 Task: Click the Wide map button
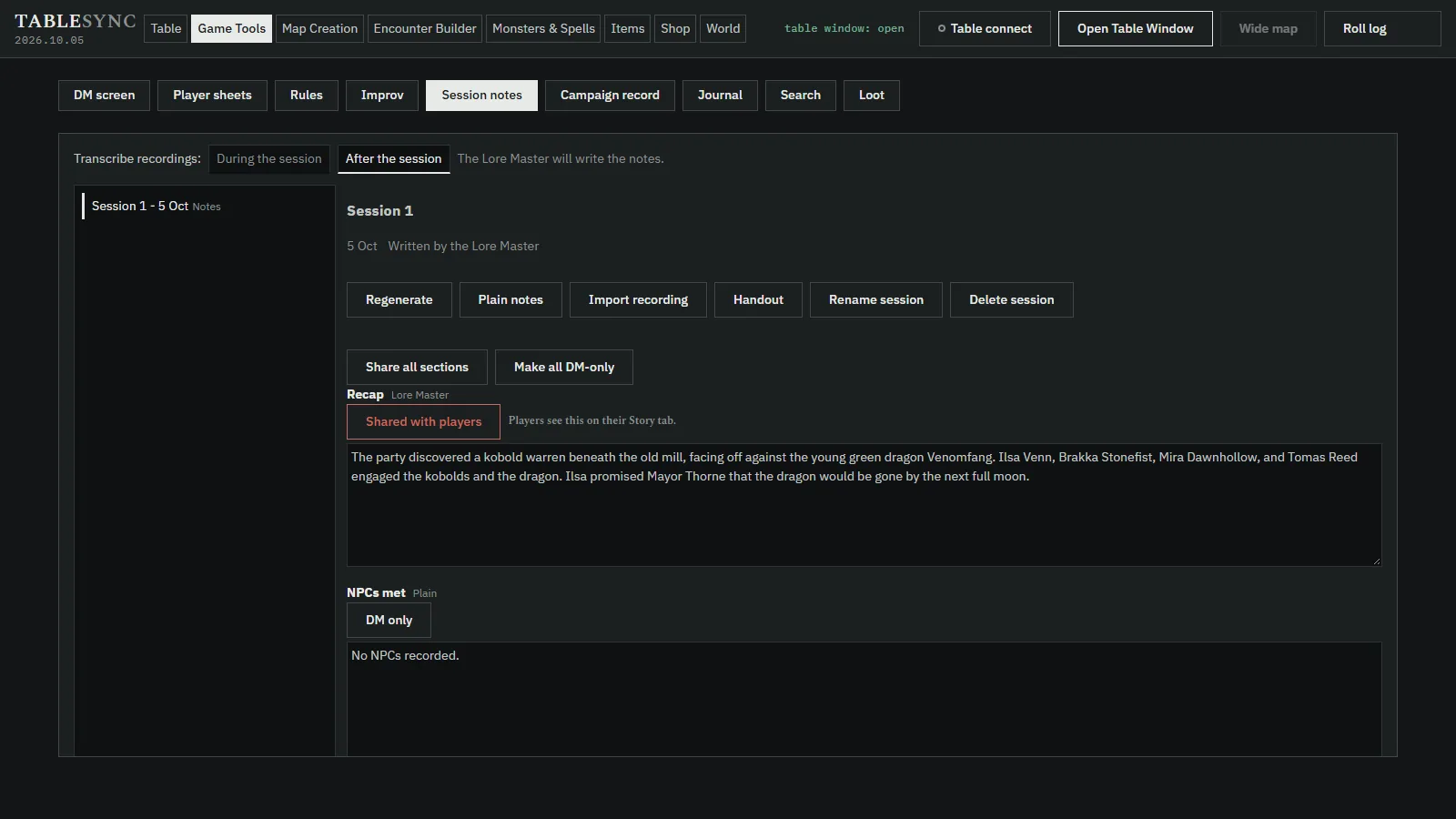[x=1268, y=28]
